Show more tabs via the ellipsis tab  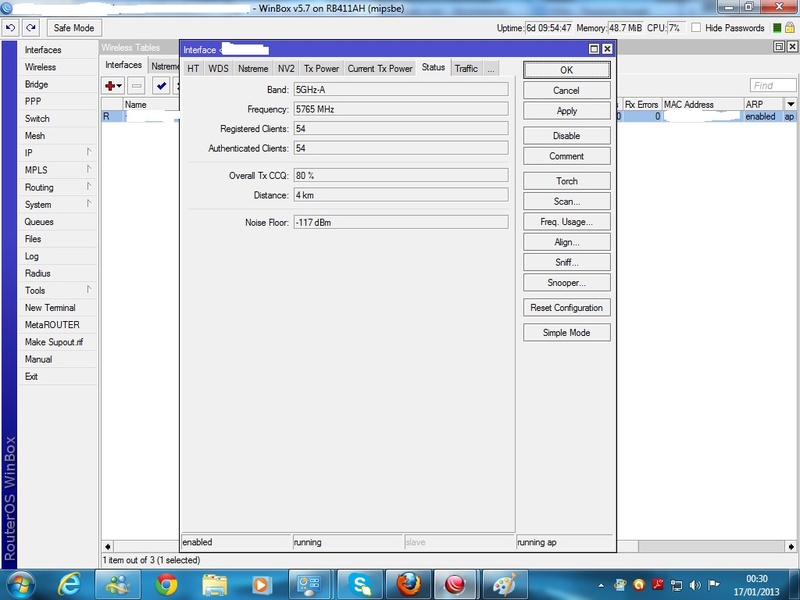point(491,68)
